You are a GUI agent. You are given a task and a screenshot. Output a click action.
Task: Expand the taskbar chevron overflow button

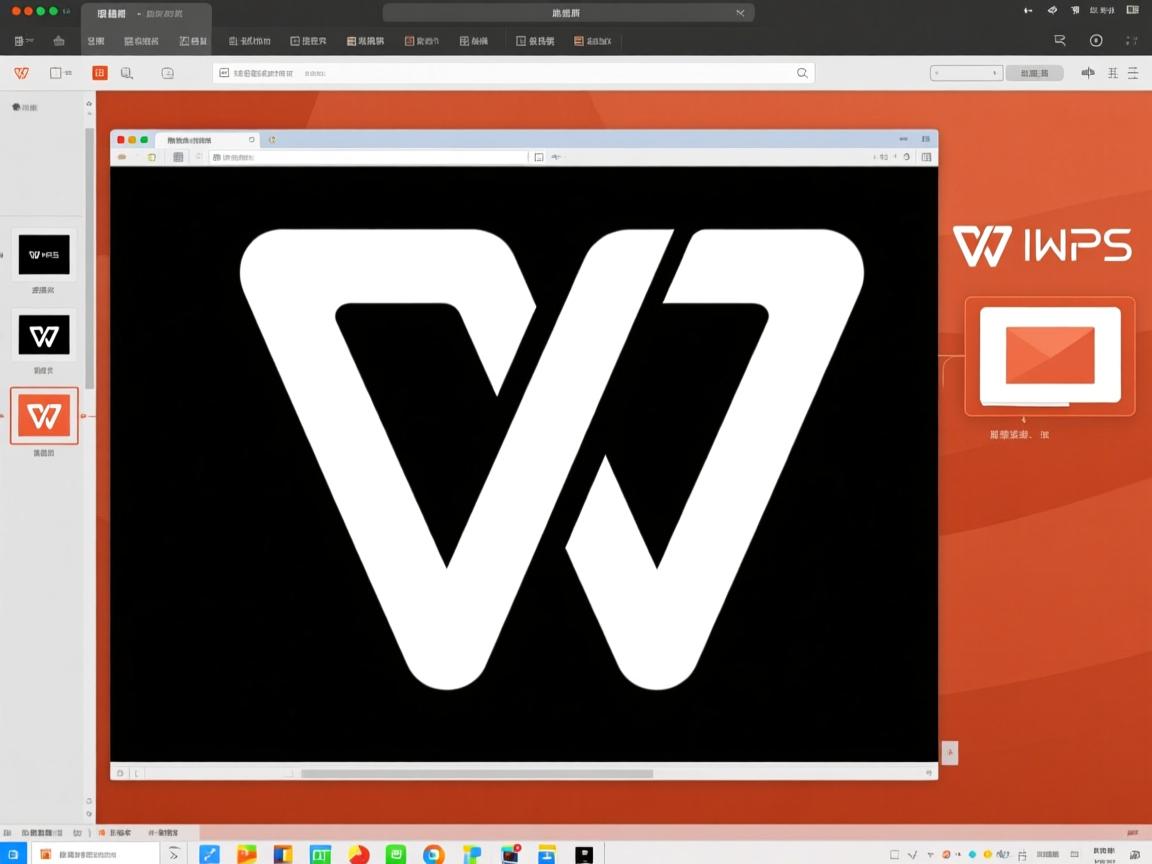tap(174, 854)
